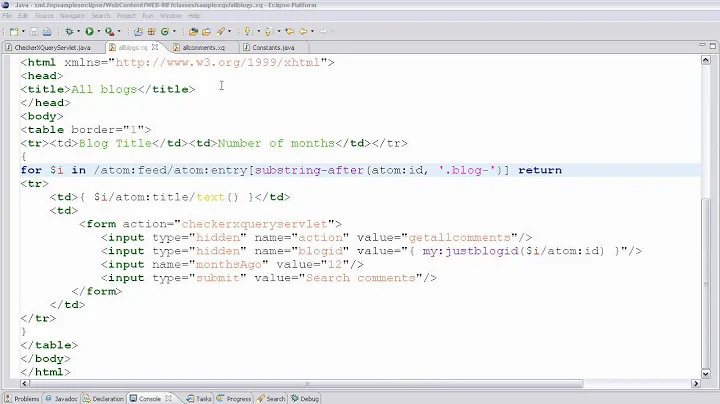Open the Problems view tab
The width and height of the screenshot is (720, 404).
(x=22, y=398)
